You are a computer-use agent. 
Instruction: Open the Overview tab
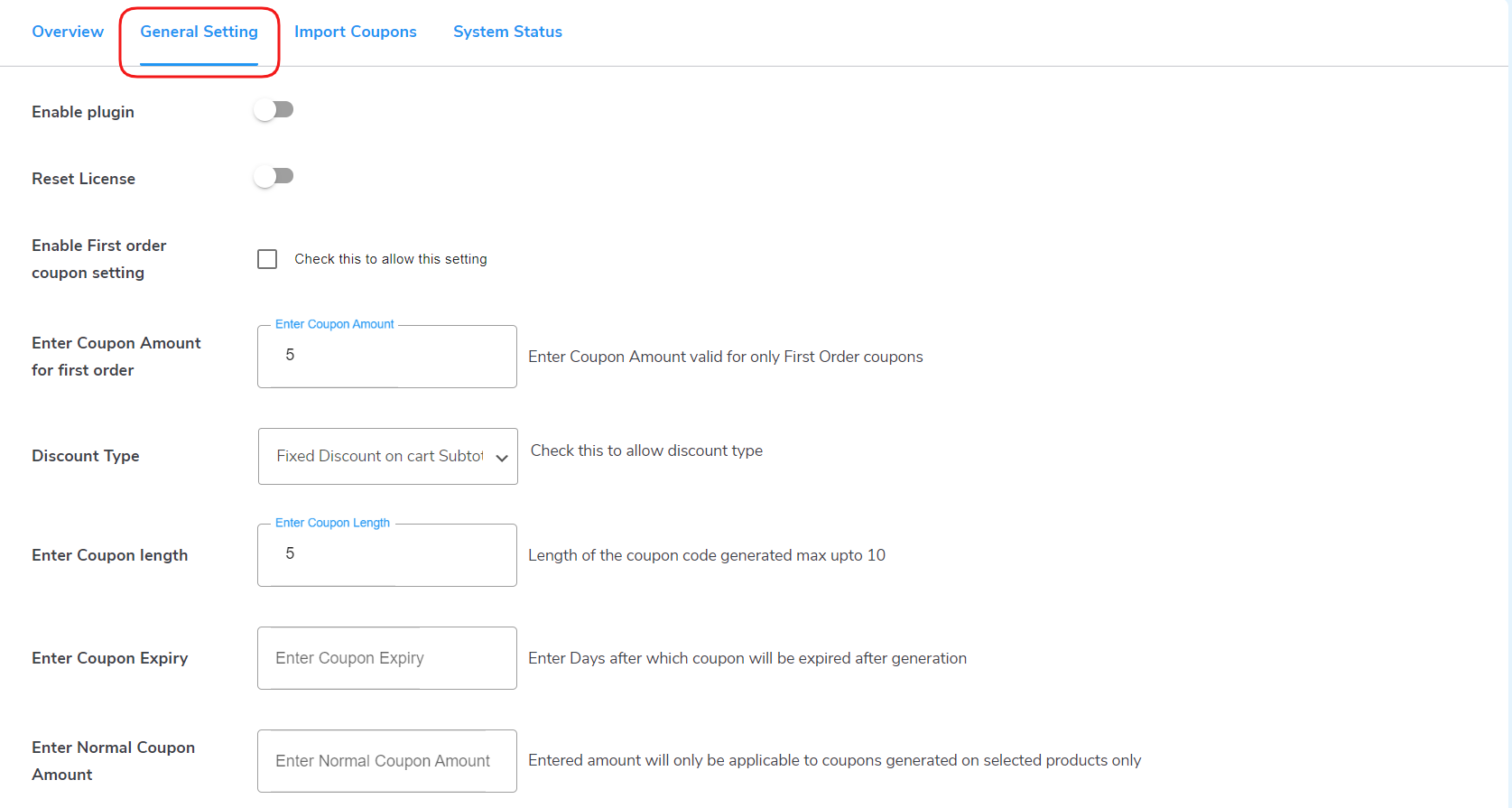[68, 32]
